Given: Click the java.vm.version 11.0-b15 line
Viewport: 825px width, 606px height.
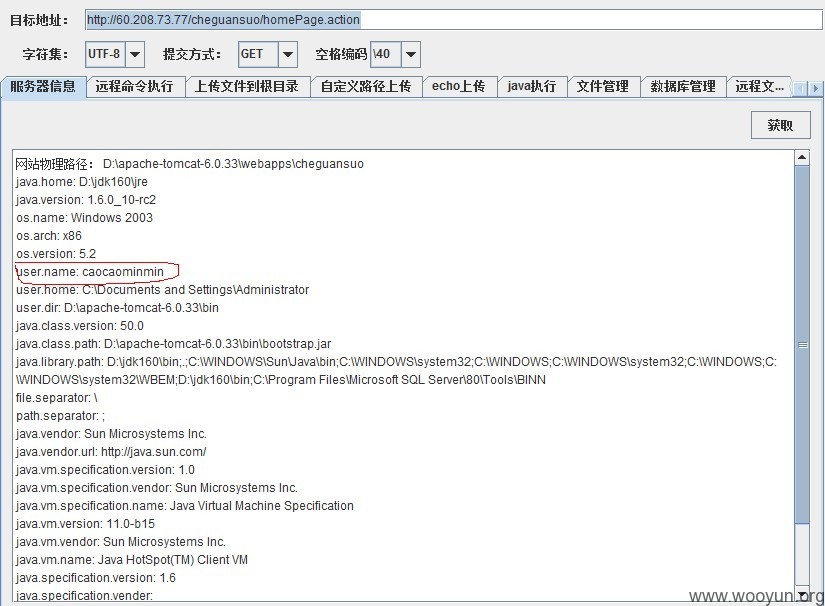Looking at the screenshot, I should click(85, 523).
